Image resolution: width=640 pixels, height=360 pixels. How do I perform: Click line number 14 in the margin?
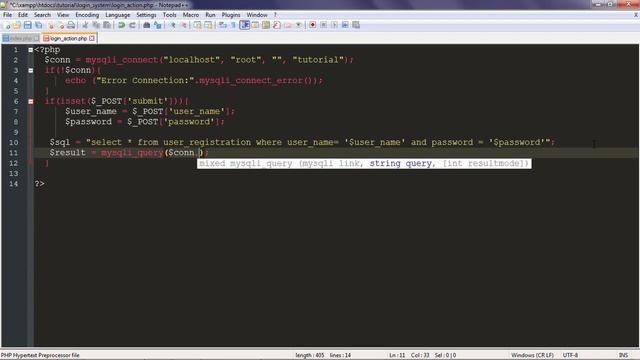pos(13,184)
